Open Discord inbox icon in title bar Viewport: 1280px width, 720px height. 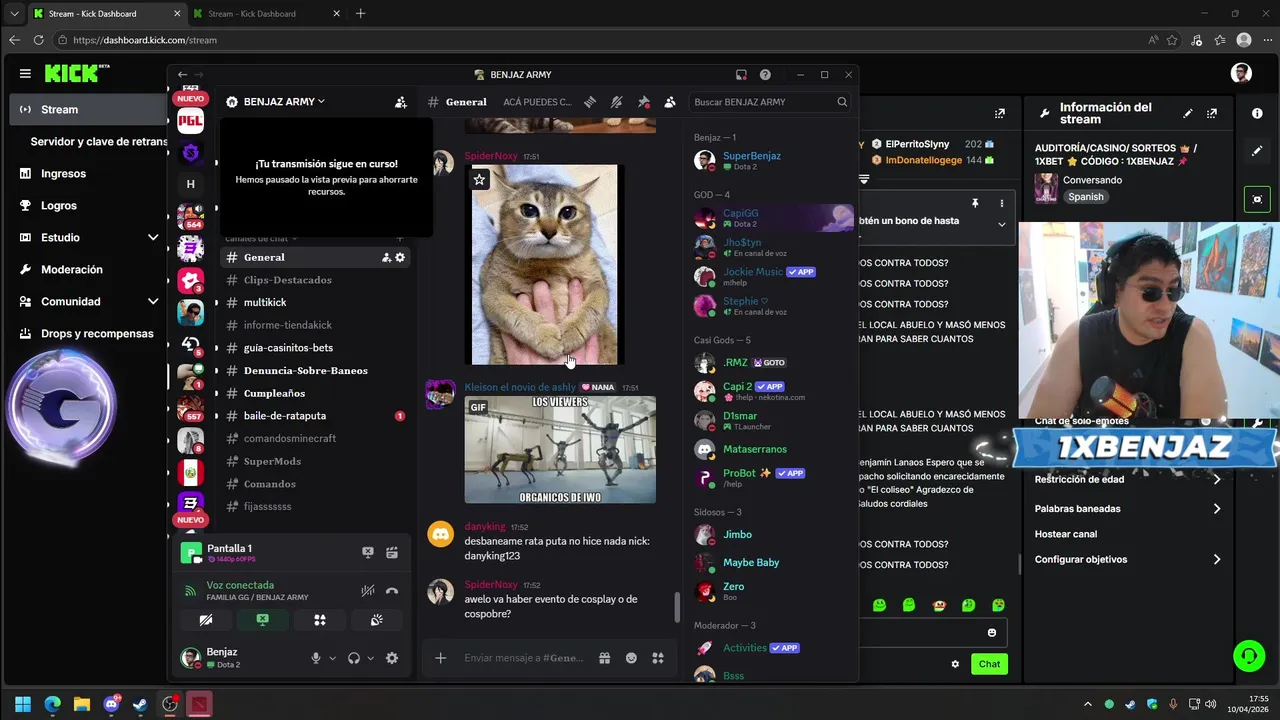coord(741,75)
